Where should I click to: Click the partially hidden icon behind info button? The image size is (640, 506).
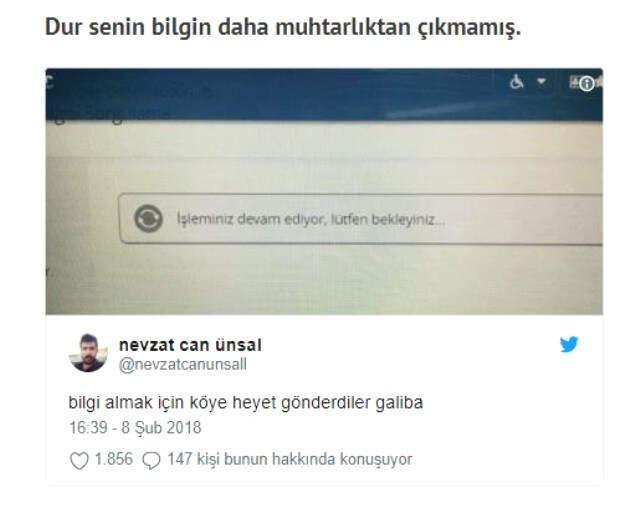(575, 83)
